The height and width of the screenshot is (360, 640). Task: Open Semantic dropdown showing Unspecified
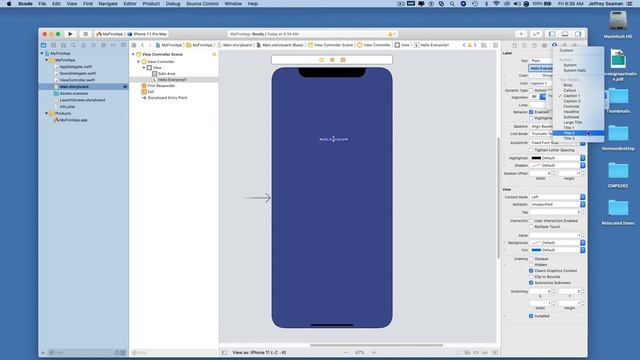tap(557, 204)
